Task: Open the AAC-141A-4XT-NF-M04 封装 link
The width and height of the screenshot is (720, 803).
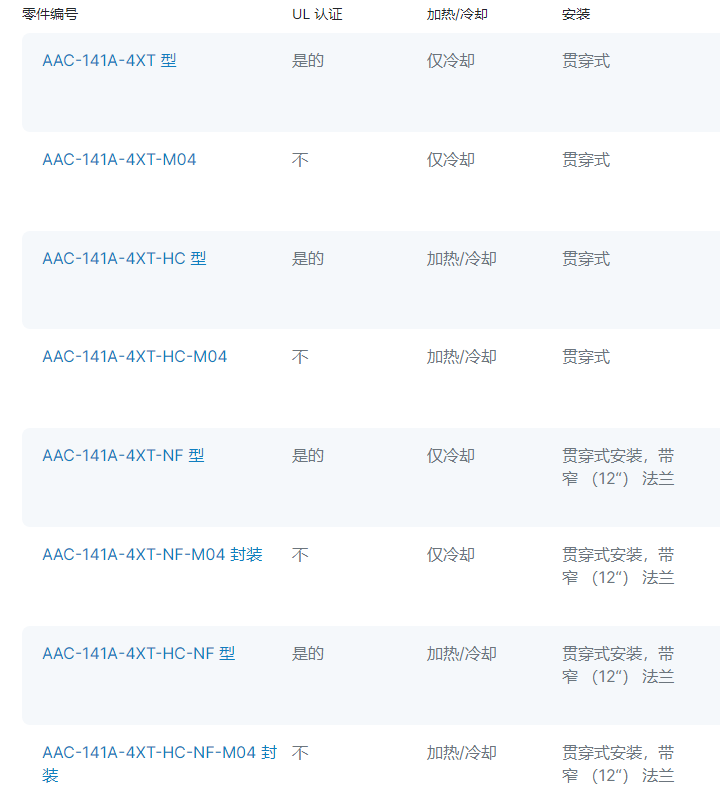Action: 152,555
